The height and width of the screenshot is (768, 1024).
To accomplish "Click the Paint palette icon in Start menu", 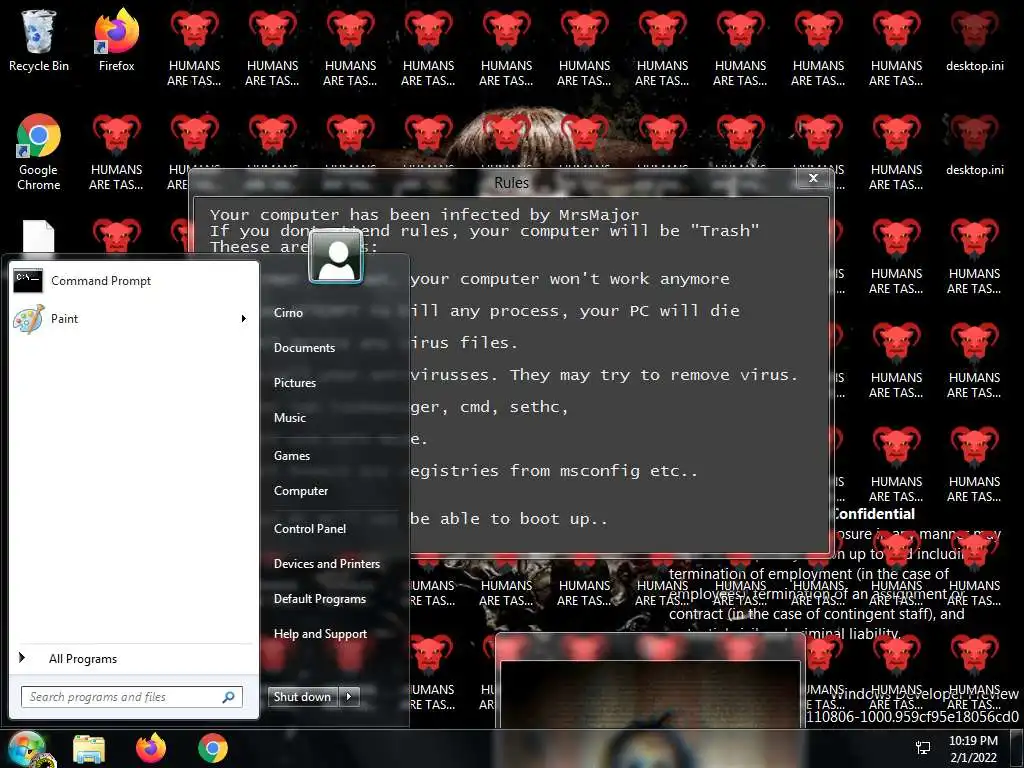I will [29, 319].
